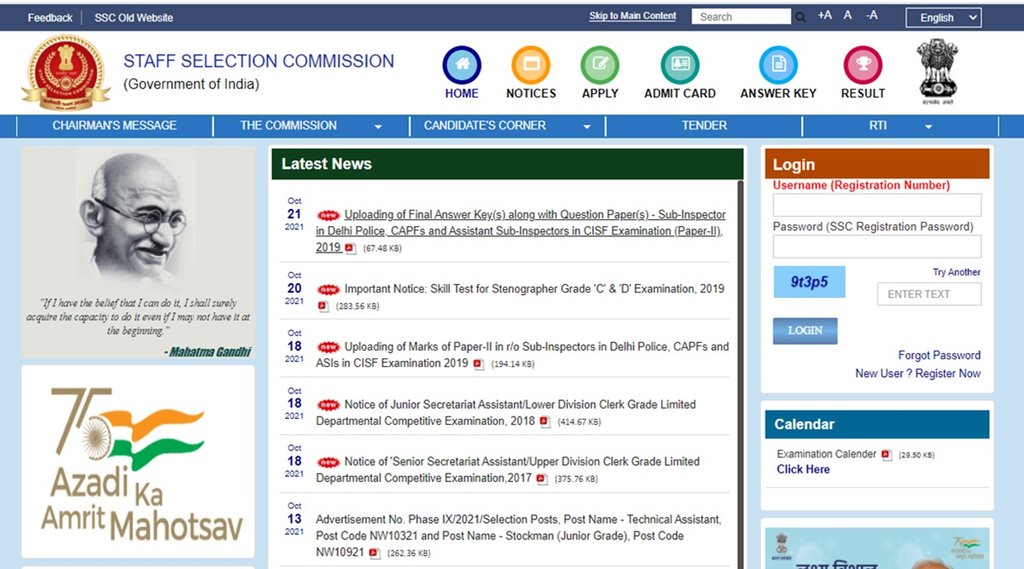The image size is (1024, 569).
Task: Click New User ? Register Now
Action: click(918, 374)
